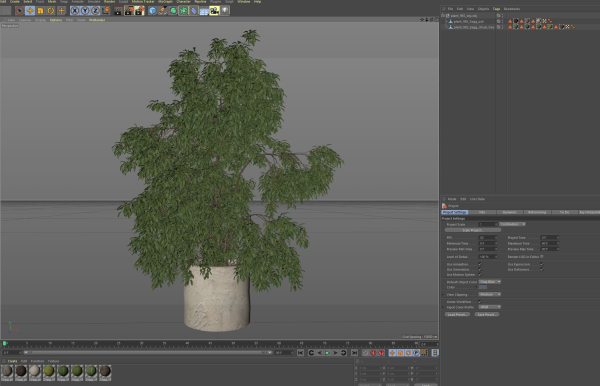Screen dimensions: 600x386
Task: Switch to the Dynamics tab
Action: pyautogui.click(x=510, y=212)
